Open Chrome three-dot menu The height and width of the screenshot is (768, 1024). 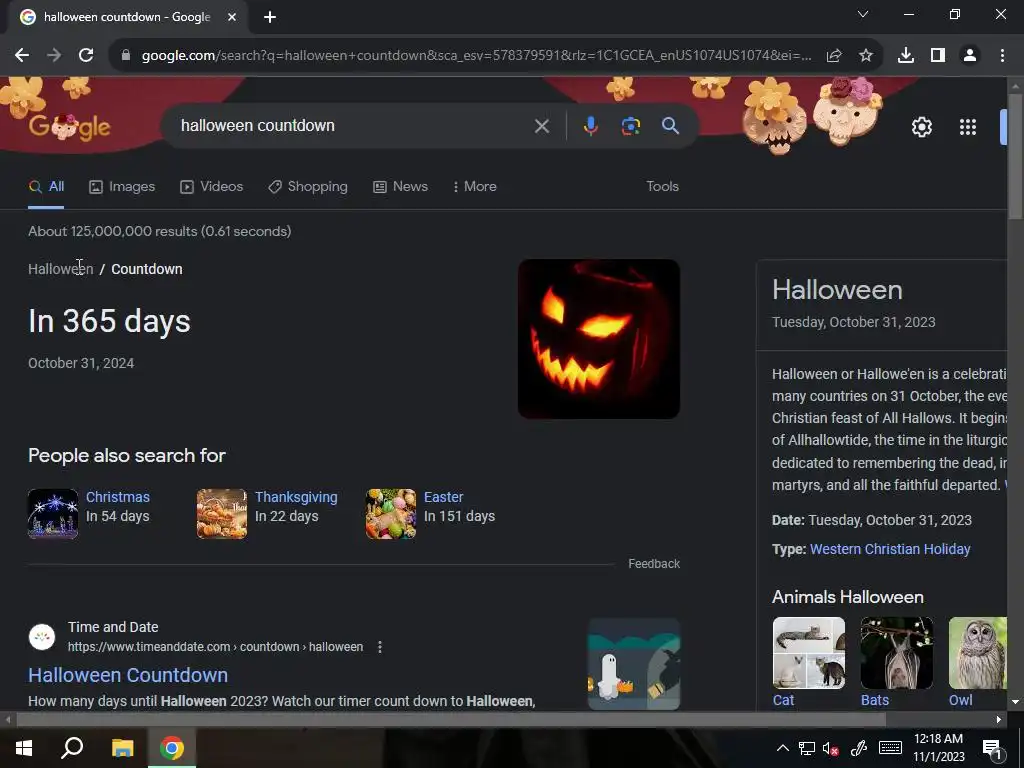(x=1002, y=56)
